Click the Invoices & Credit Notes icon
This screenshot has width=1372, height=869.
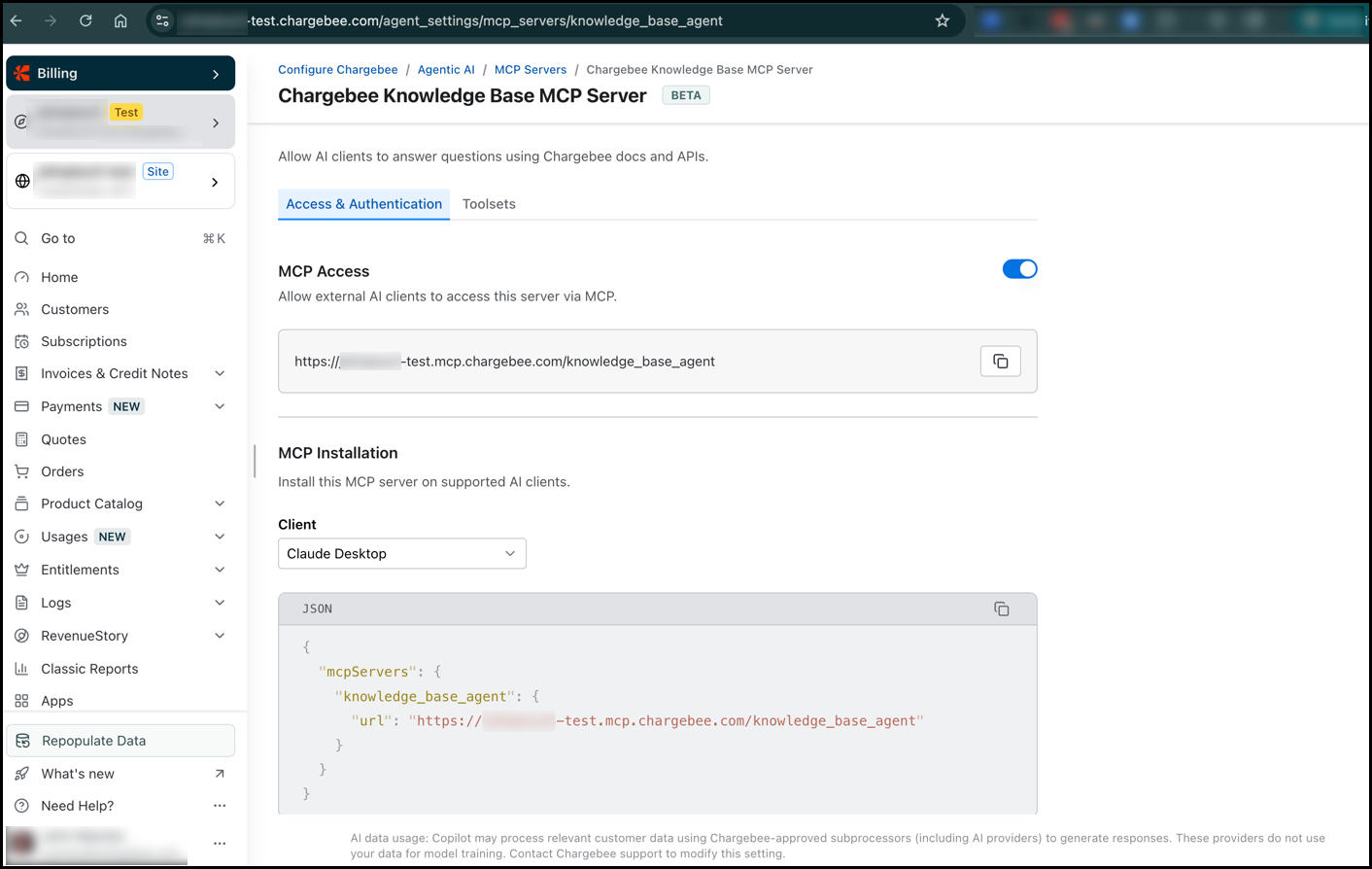pyautogui.click(x=21, y=373)
